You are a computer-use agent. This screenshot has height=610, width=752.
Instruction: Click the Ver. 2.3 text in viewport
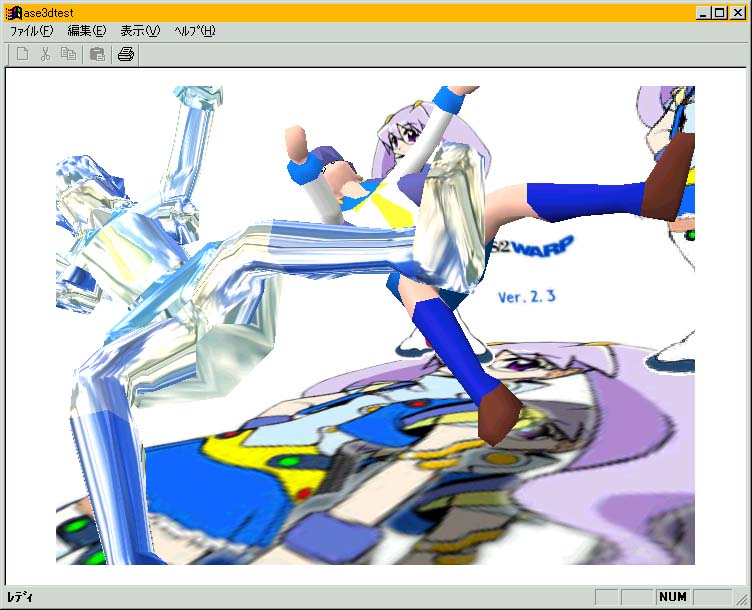point(527,297)
